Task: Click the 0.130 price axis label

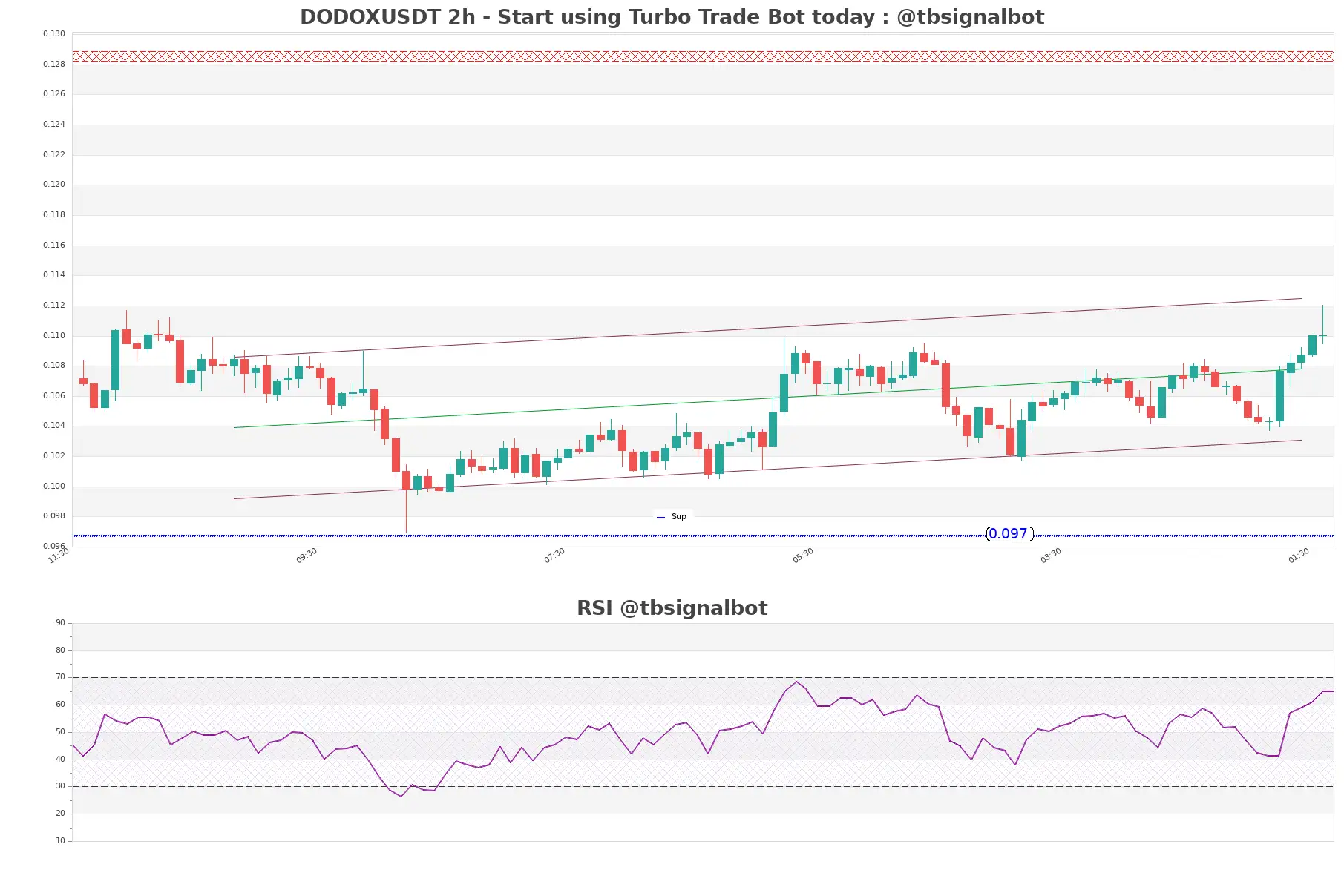Action: pyautogui.click(x=53, y=34)
